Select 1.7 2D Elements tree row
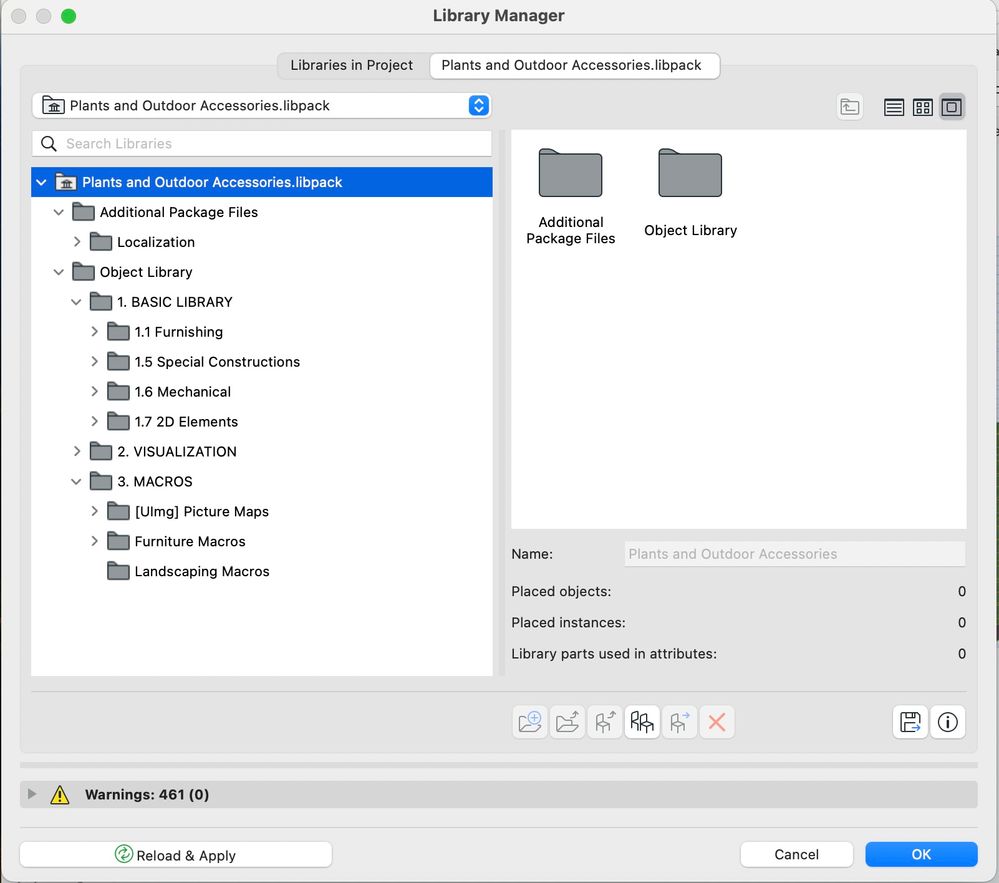The image size is (999, 883). (x=262, y=422)
